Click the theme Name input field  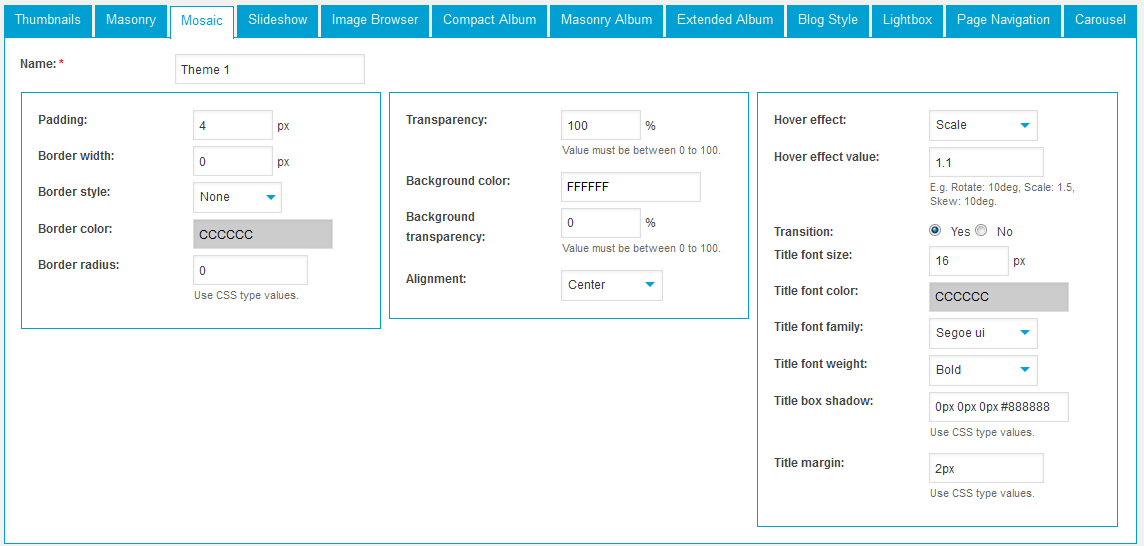(269, 69)
